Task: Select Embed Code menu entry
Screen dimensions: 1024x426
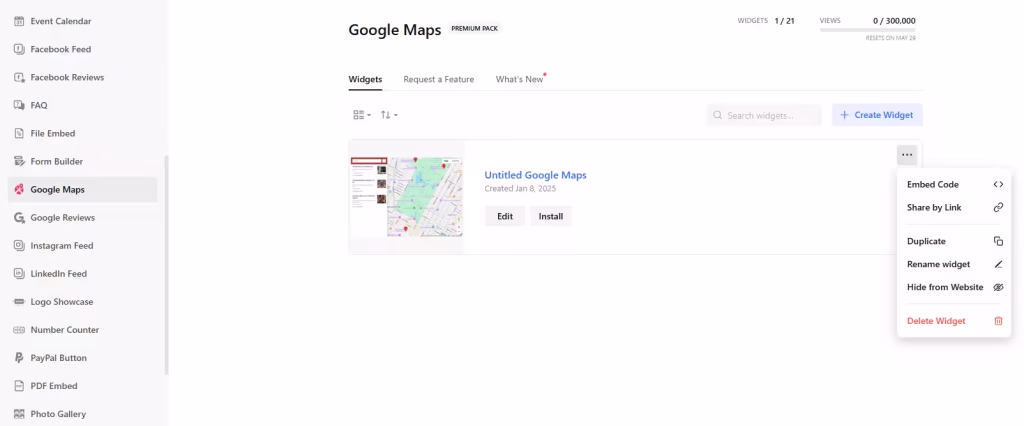Action: (x=954, y=184)
